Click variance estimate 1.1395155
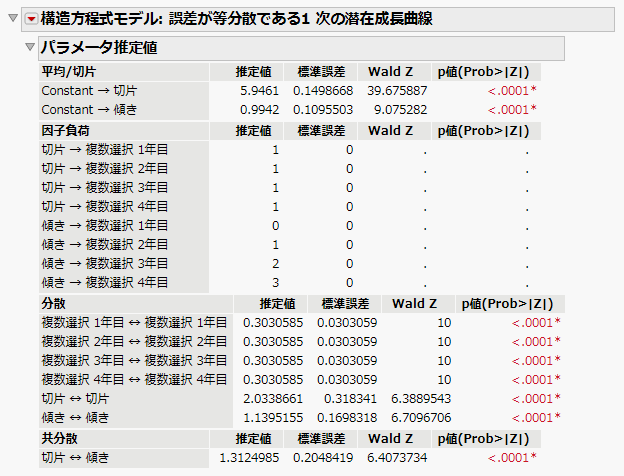624x476 pixels. (273, 418)
